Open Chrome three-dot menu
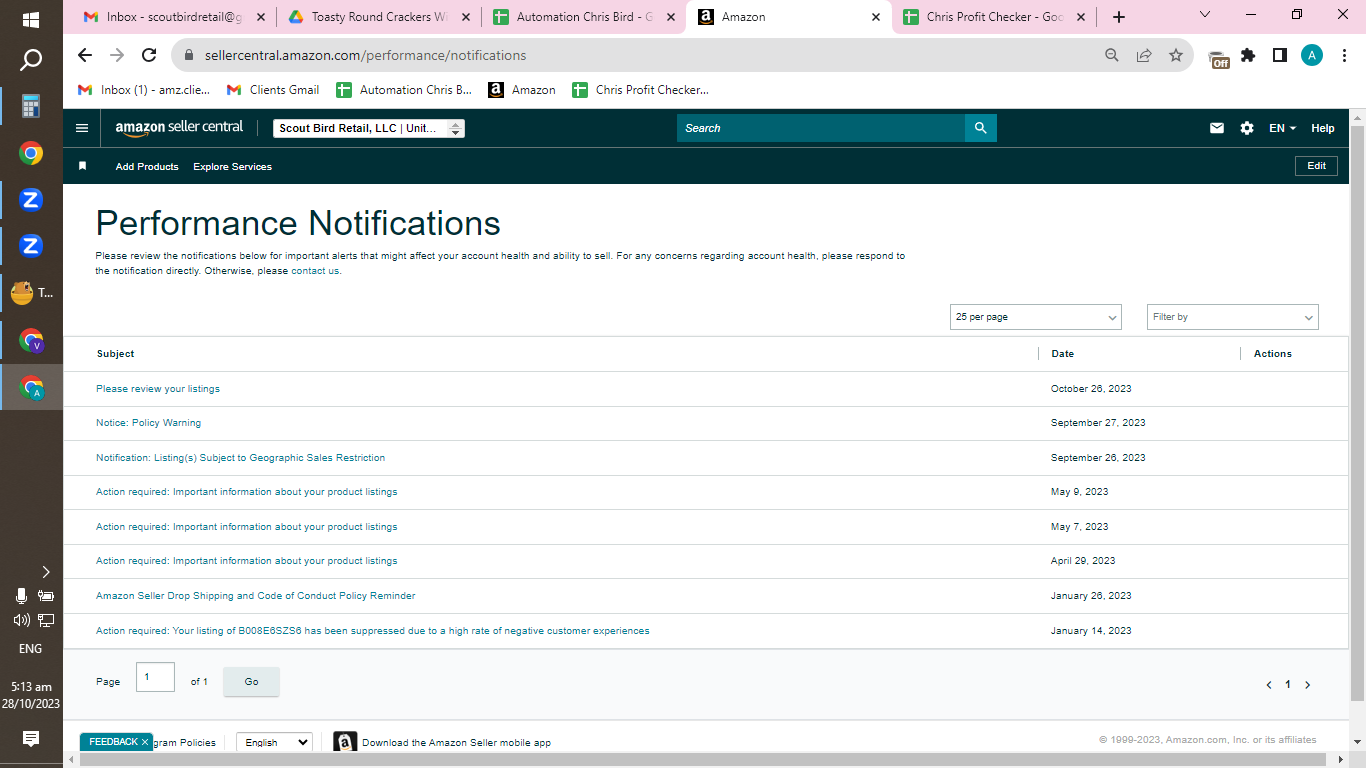The height and width of the screenshot is (768, 1366). click(x=1344, y=56)
